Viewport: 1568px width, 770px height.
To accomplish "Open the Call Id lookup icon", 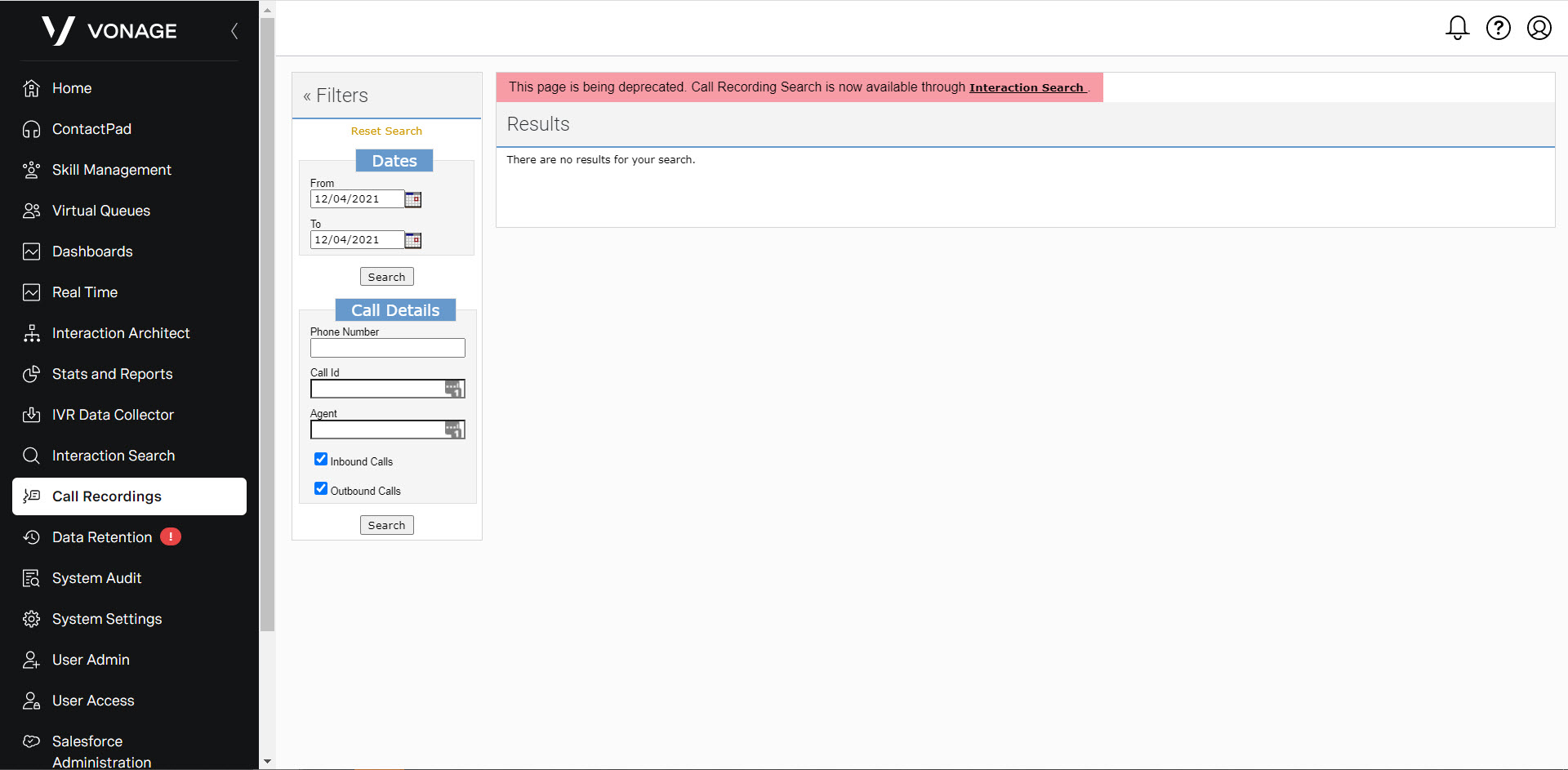I will coord(453,389).
